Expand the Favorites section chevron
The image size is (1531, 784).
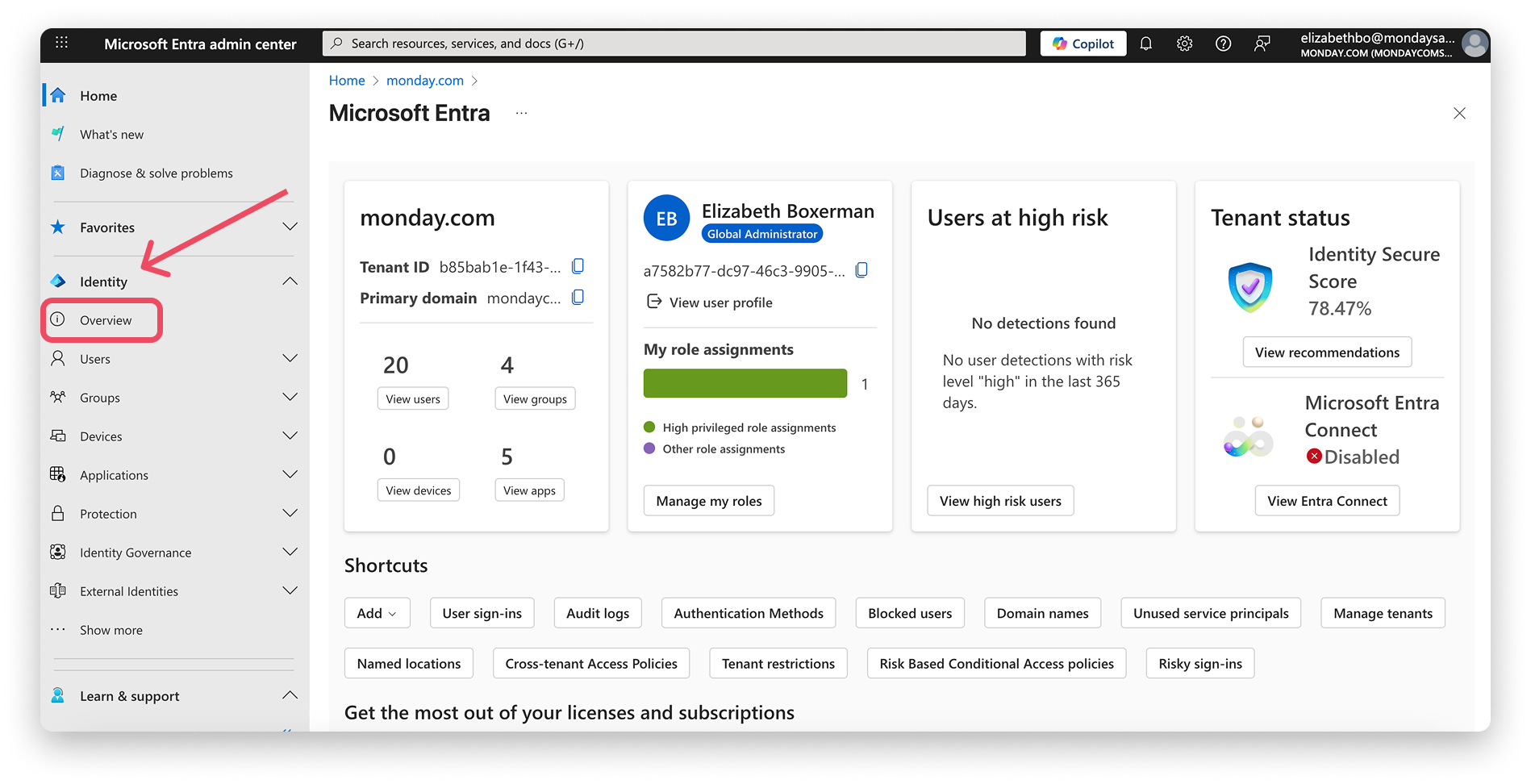click(290, 227)
